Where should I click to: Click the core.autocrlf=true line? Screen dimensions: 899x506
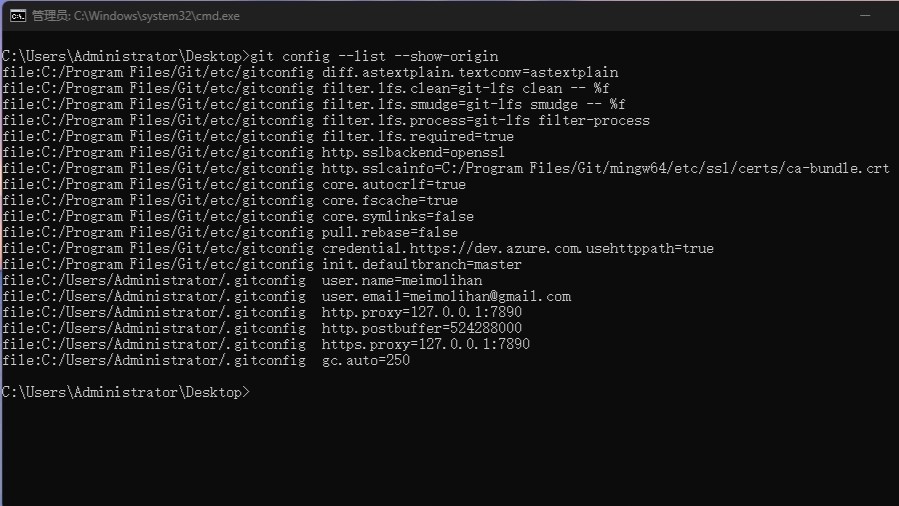pos(234,185)
